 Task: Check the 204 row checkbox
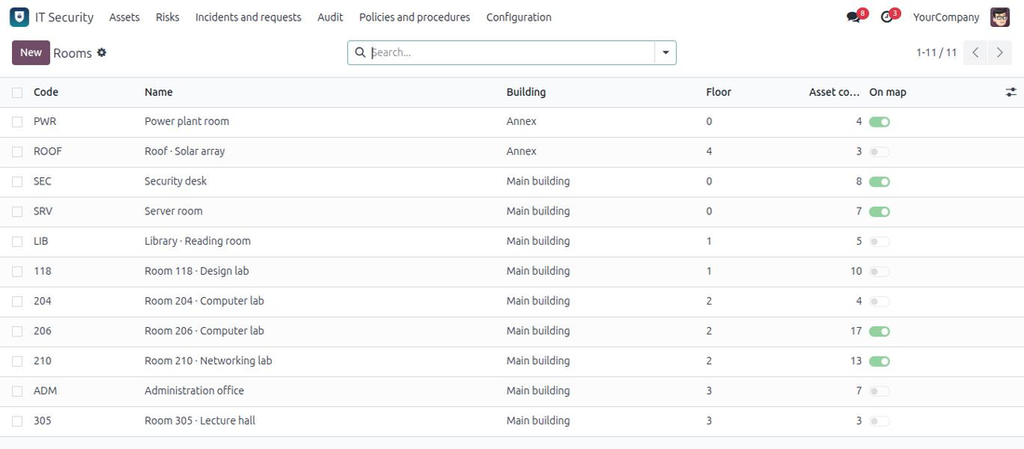(x=17, y=302)
